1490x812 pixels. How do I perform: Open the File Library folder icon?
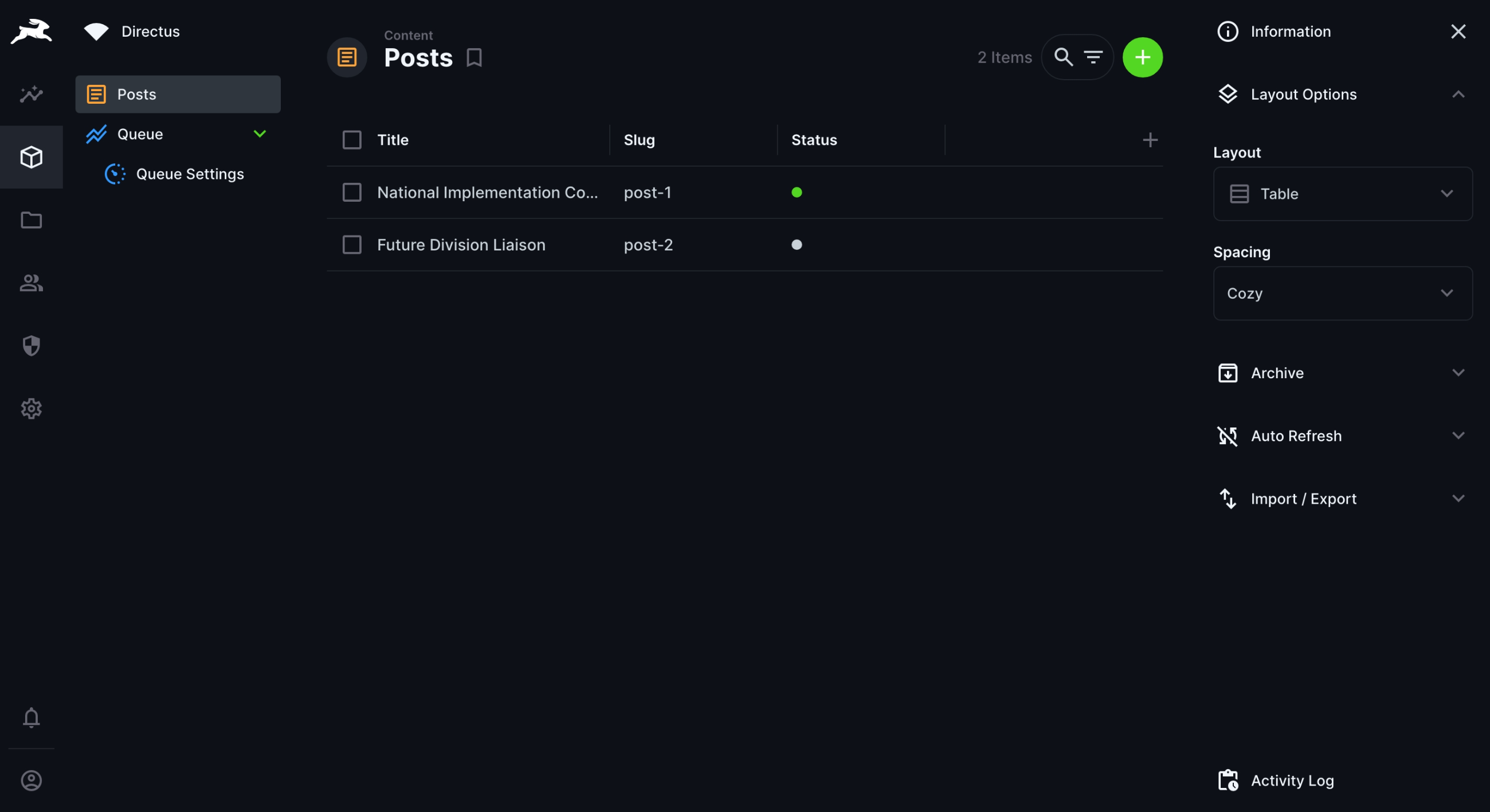(x=32, y=220)
